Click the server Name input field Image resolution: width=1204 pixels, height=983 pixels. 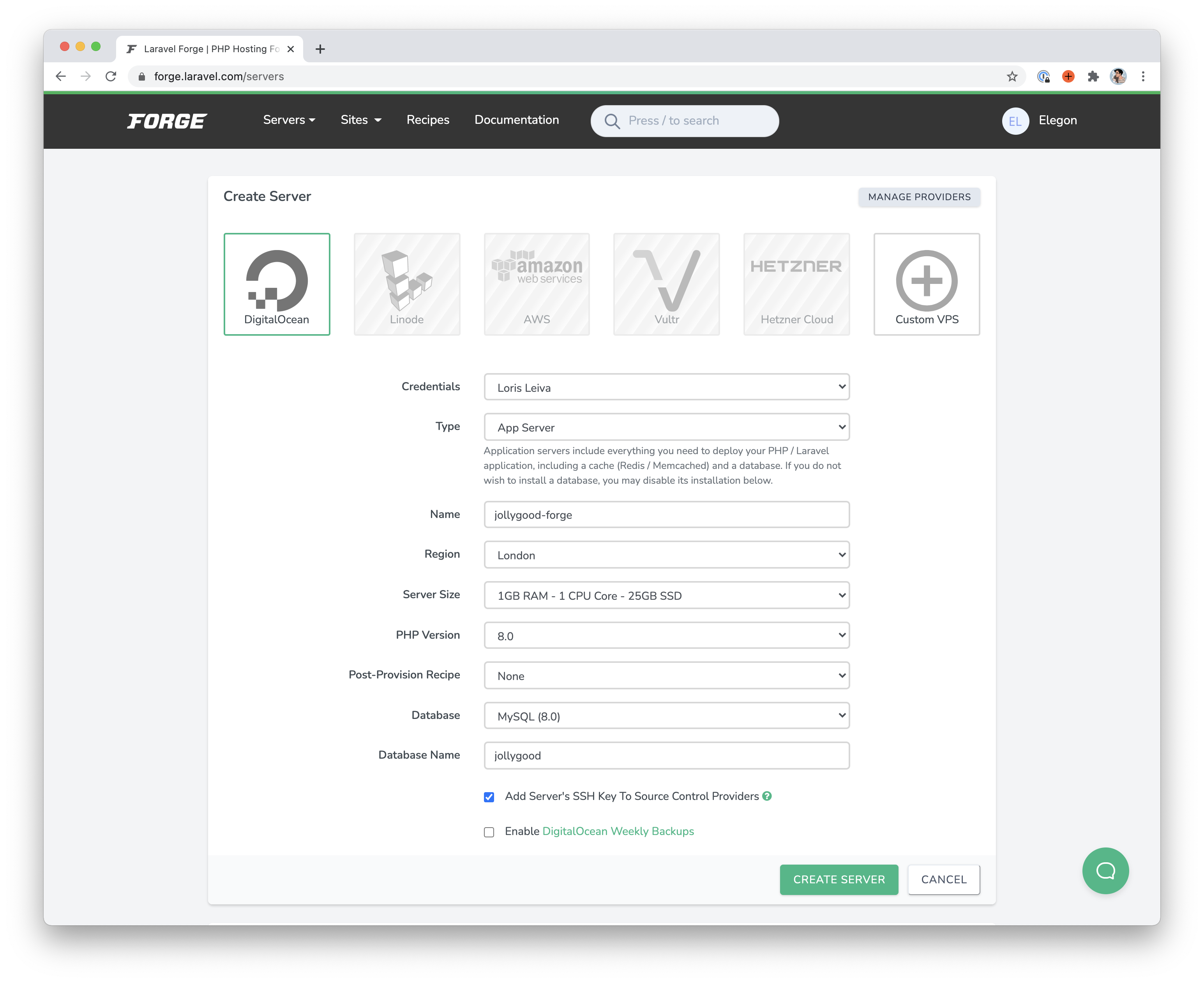point(666,514)
